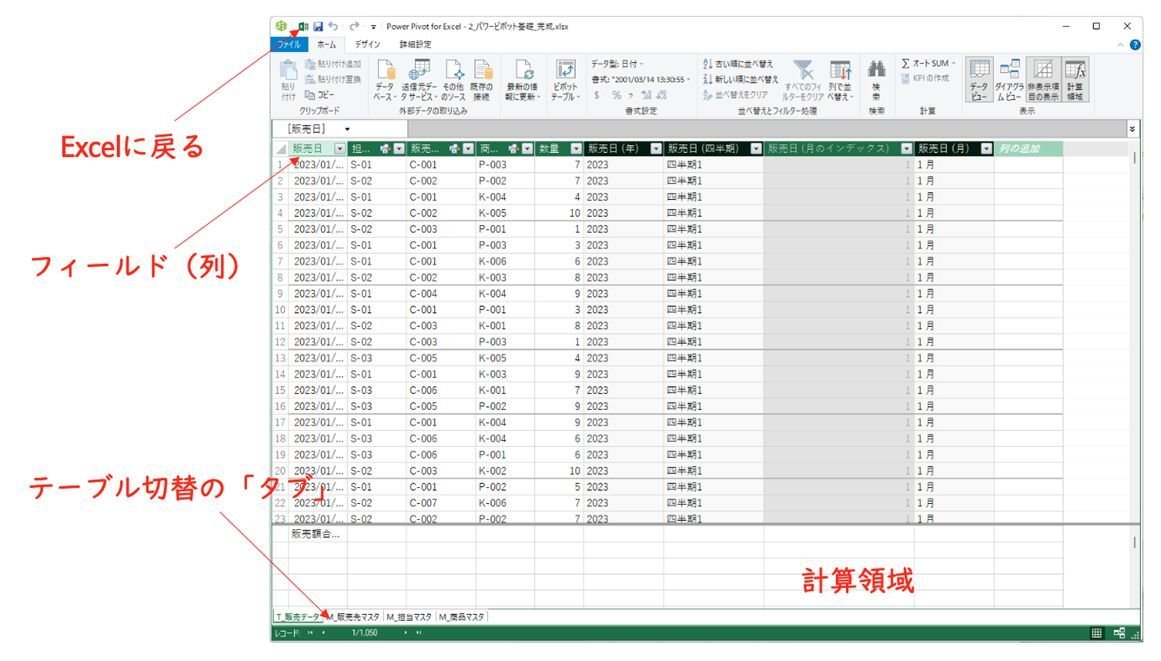Open the ファイル tab
Viewport: 1161px width, 661px height.
pos(289,44)
